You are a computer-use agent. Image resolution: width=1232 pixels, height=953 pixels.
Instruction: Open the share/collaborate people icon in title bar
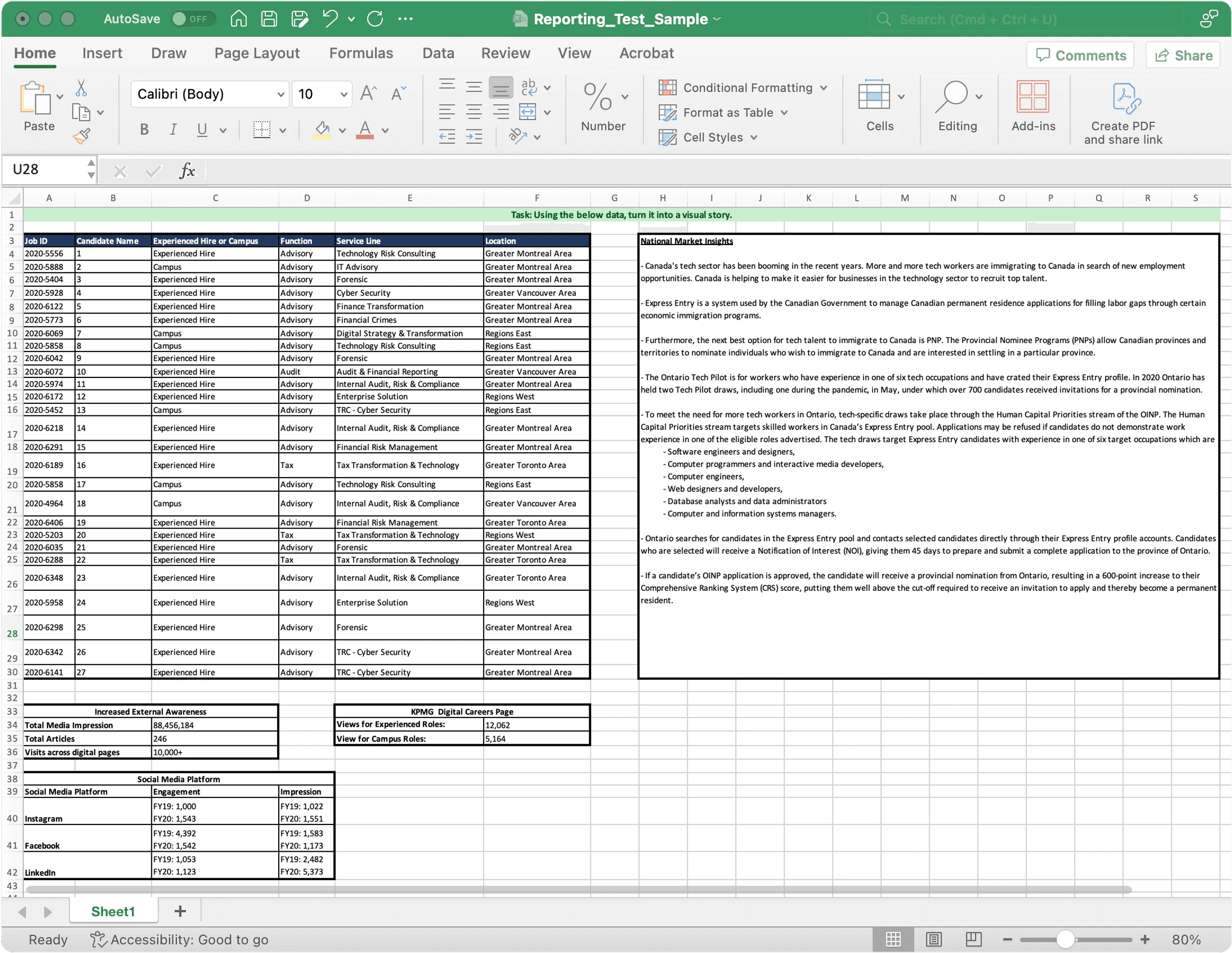1209,18
